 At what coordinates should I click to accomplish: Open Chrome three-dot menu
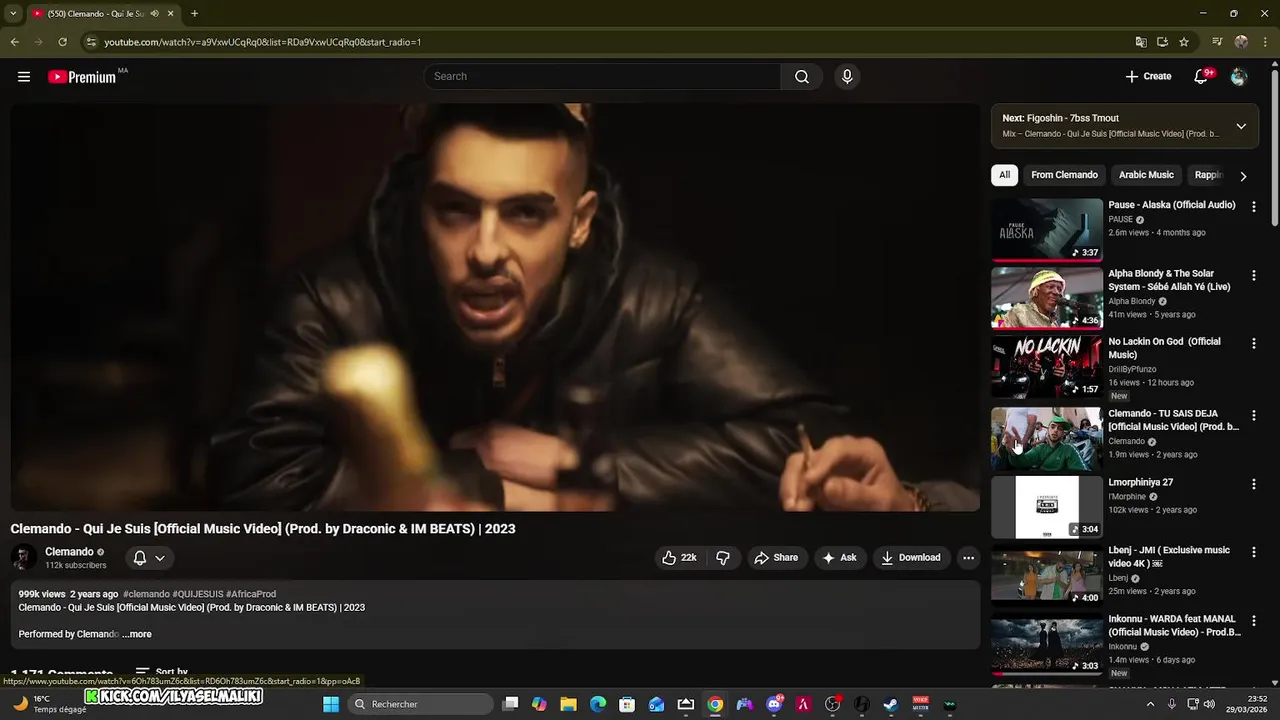1265,42
